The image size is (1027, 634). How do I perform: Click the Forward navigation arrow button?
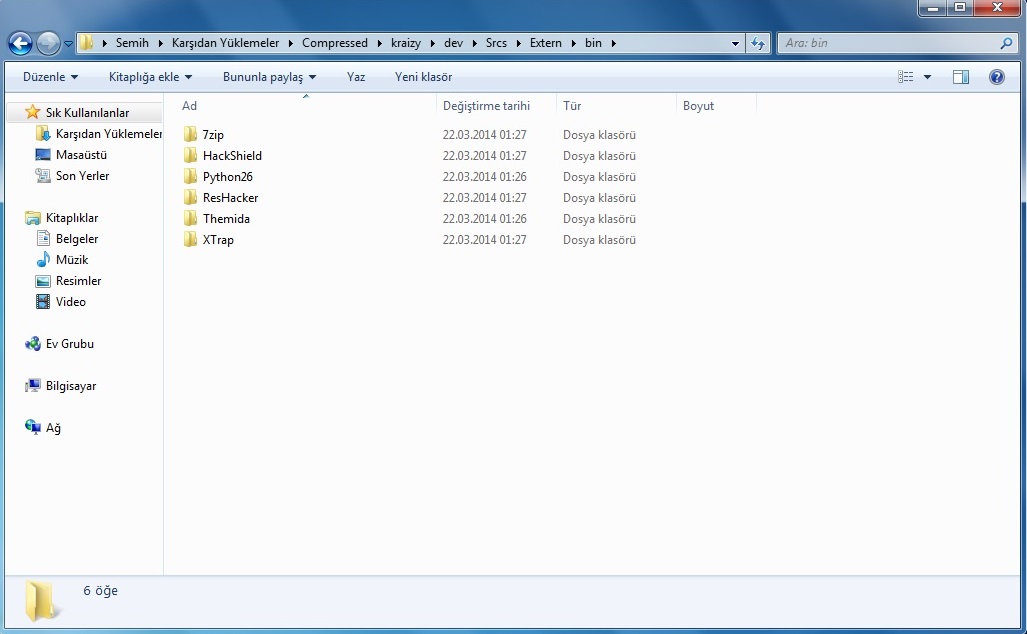tap(48, 43)
